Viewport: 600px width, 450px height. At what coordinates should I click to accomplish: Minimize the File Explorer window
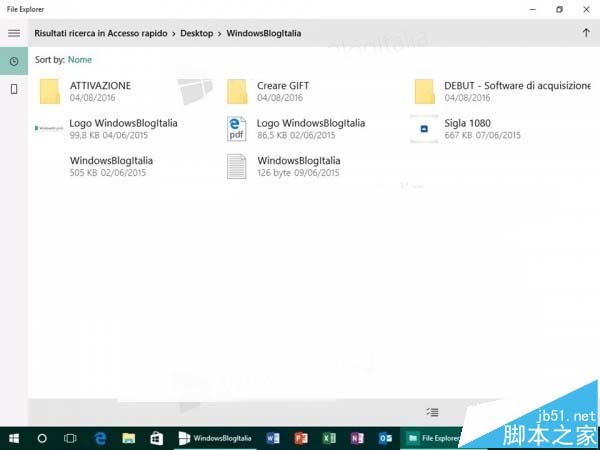point(532,10)
